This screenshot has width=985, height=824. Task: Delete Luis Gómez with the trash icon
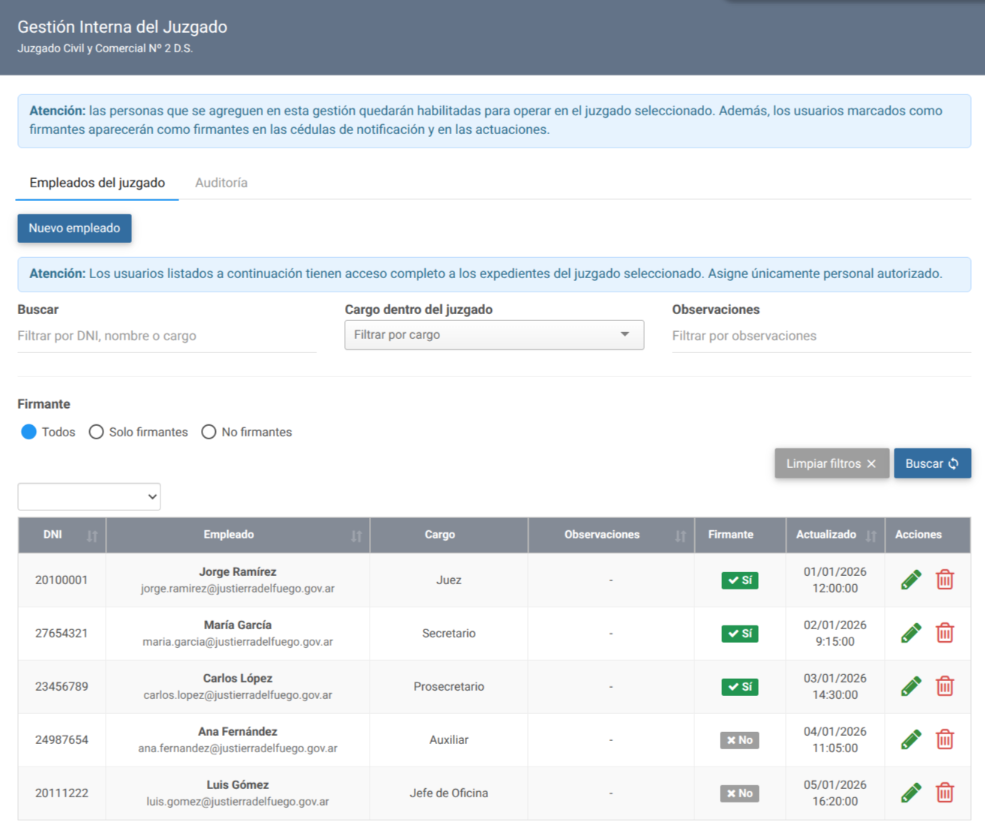944,793
